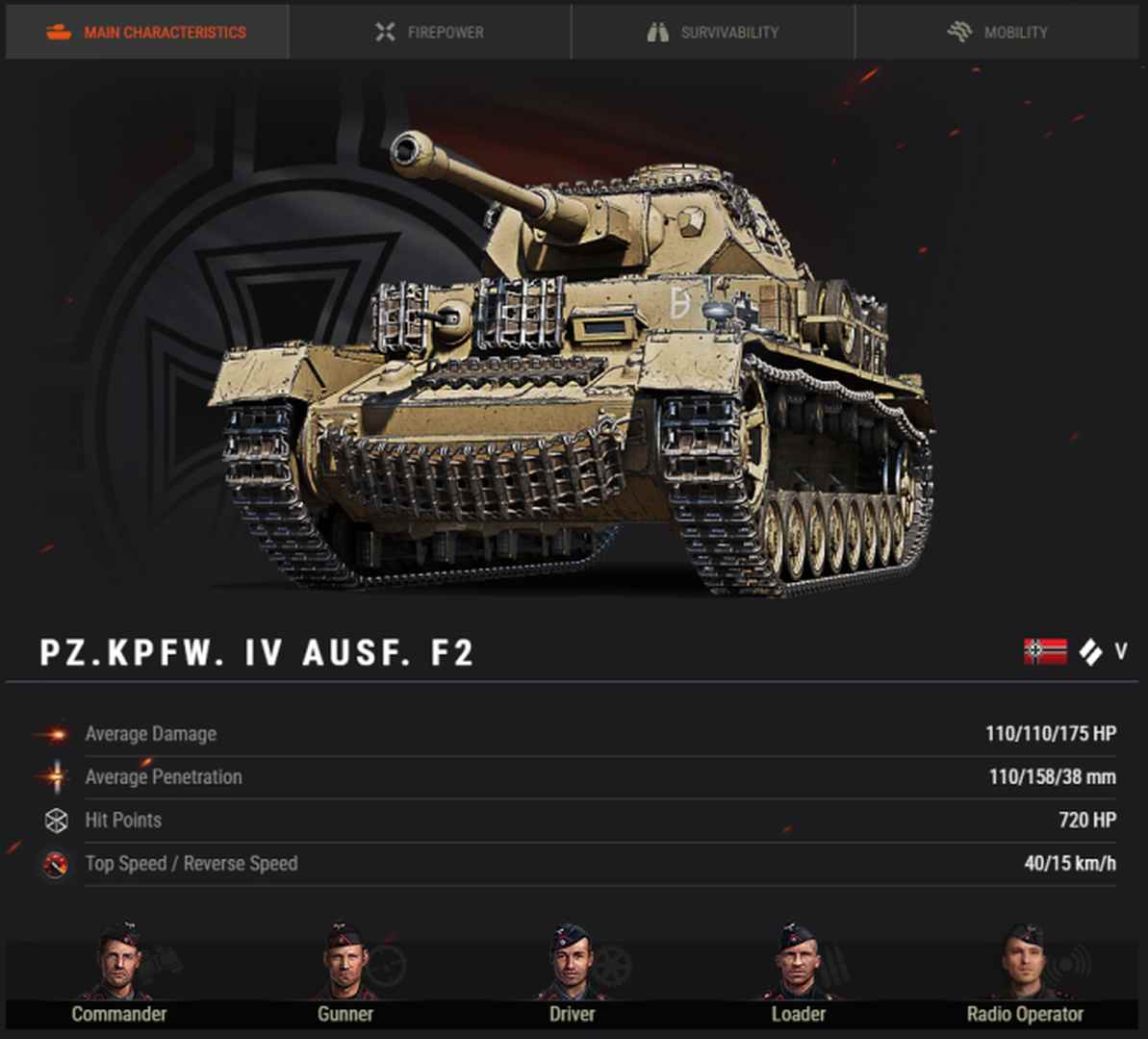The height and width of the screenshot is (1039, 1148).
Task: Select the Mobility tab
Action: click(x=997, y=32)
